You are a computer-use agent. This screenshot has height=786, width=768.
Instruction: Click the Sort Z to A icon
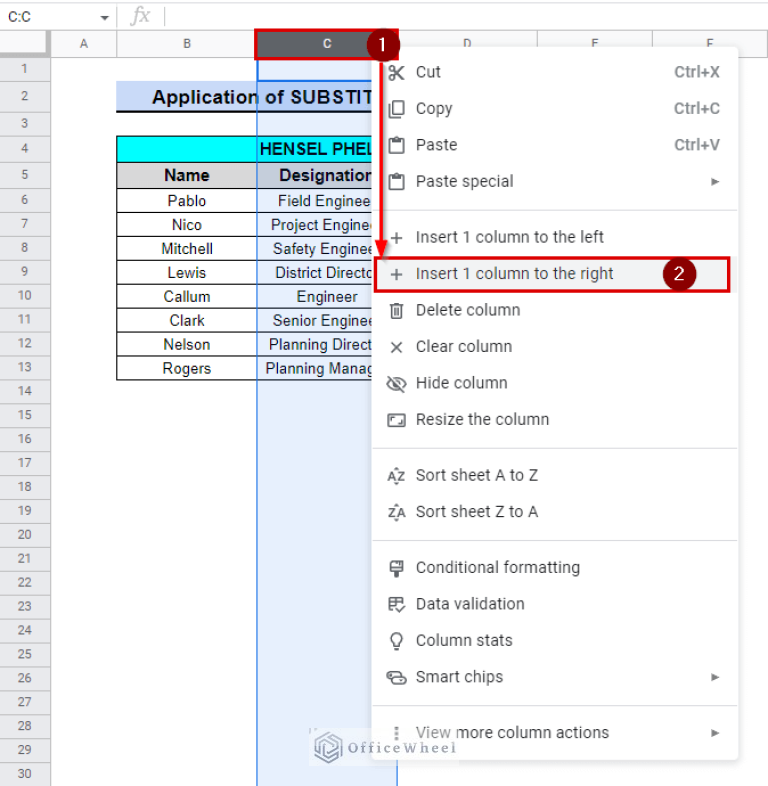tap(396, 512)
